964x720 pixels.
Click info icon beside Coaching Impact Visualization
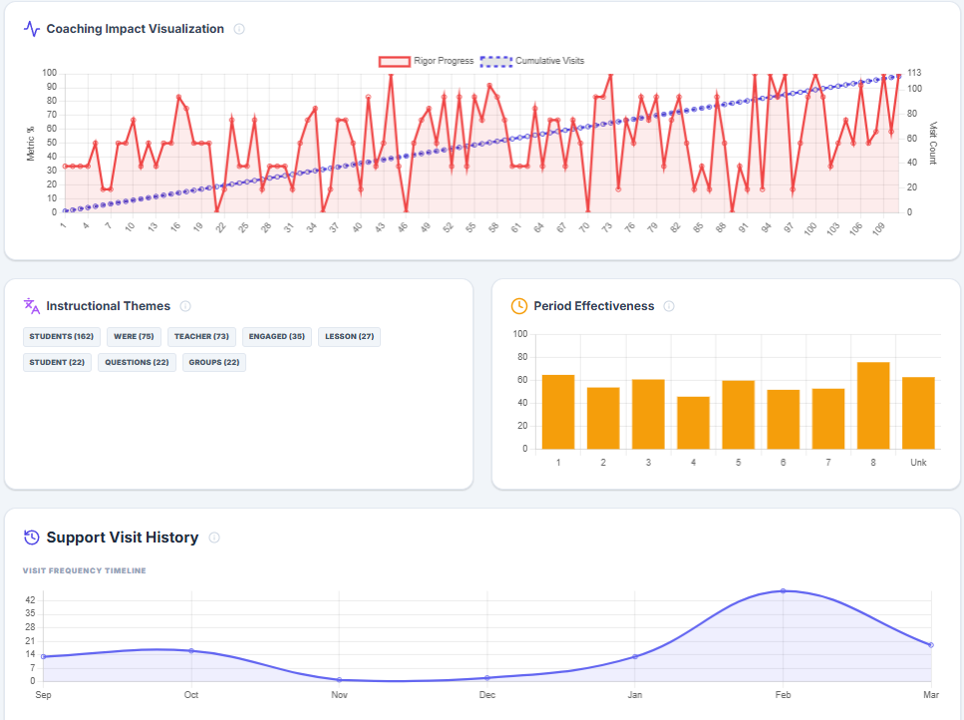pyautogui.click(x=239, y=29)
